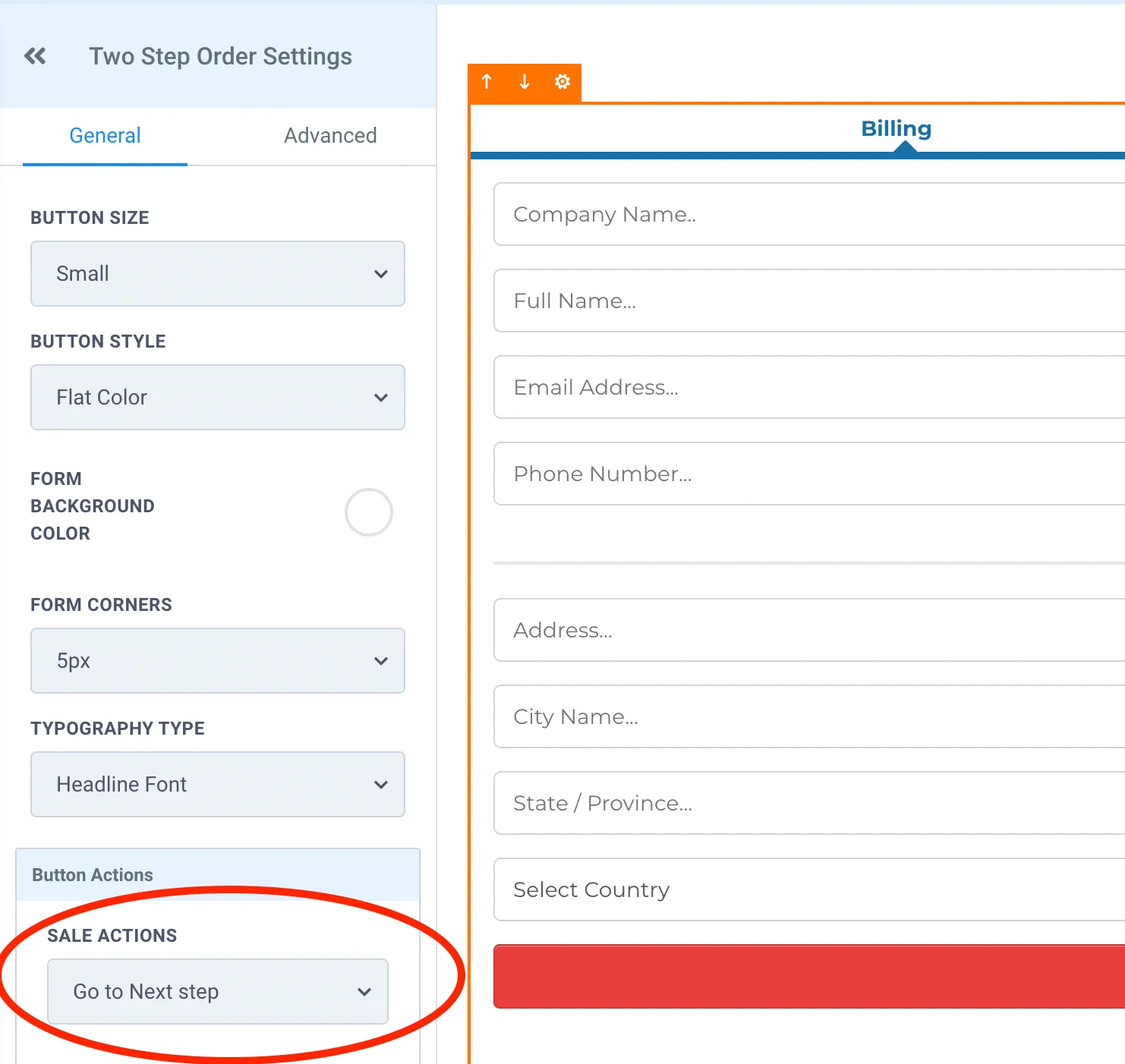Select the General tab
Image resolution: width=1125 pixels, height=1064 pixels.
coord(105,136)
